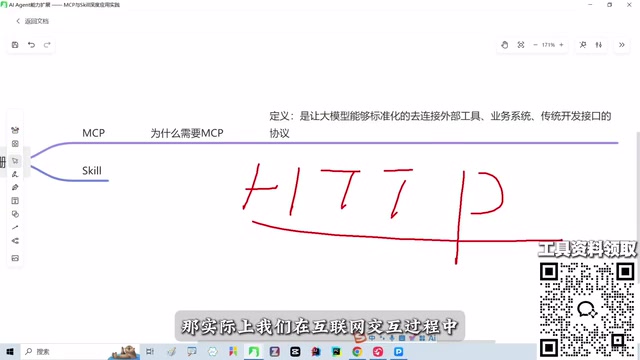640x360 pixels.
Task: Select the 定义 description text node
Action: pos(440,124)
